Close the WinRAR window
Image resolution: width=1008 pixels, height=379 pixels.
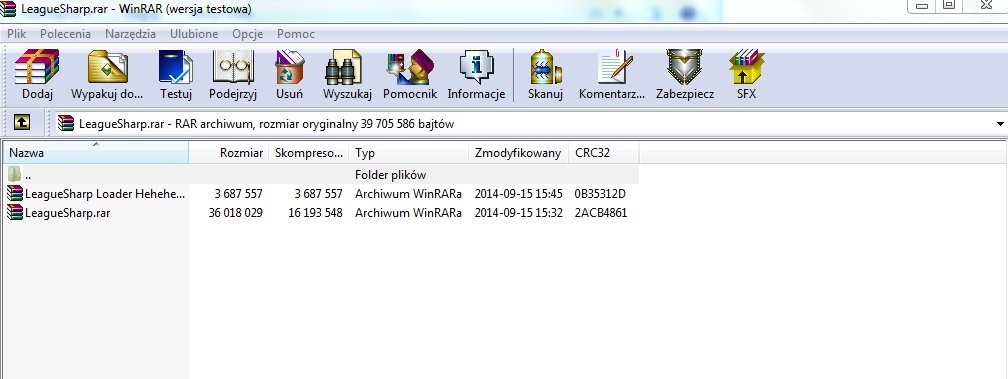tap(986, 6)
